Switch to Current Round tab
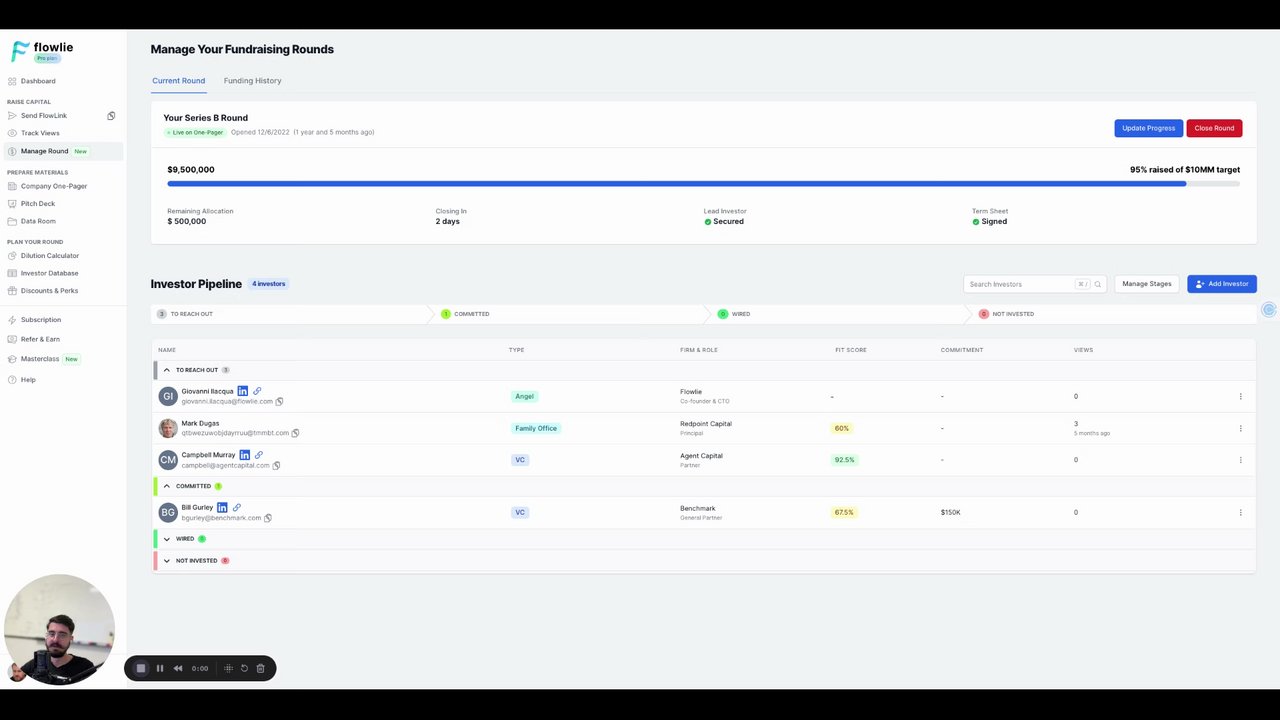 point(179,80)
